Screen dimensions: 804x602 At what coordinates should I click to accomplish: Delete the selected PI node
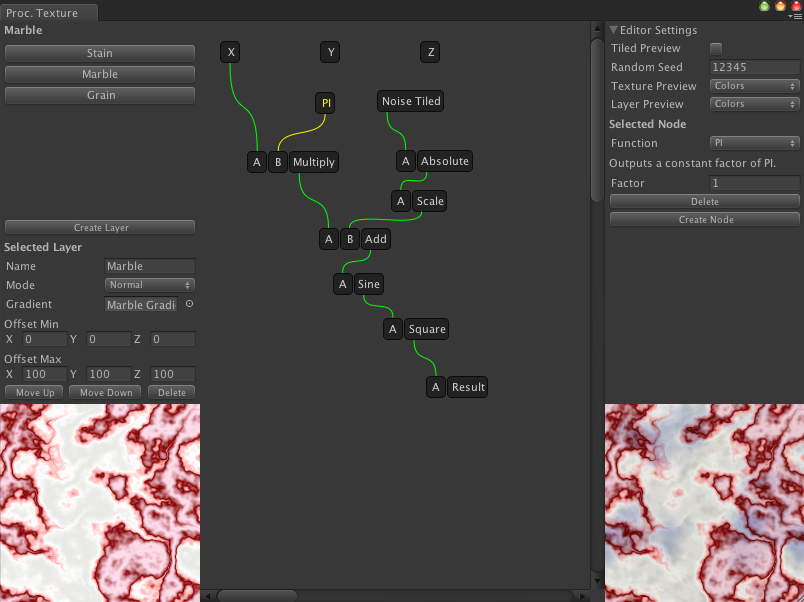pyautogui.click(x=705, y=202)
